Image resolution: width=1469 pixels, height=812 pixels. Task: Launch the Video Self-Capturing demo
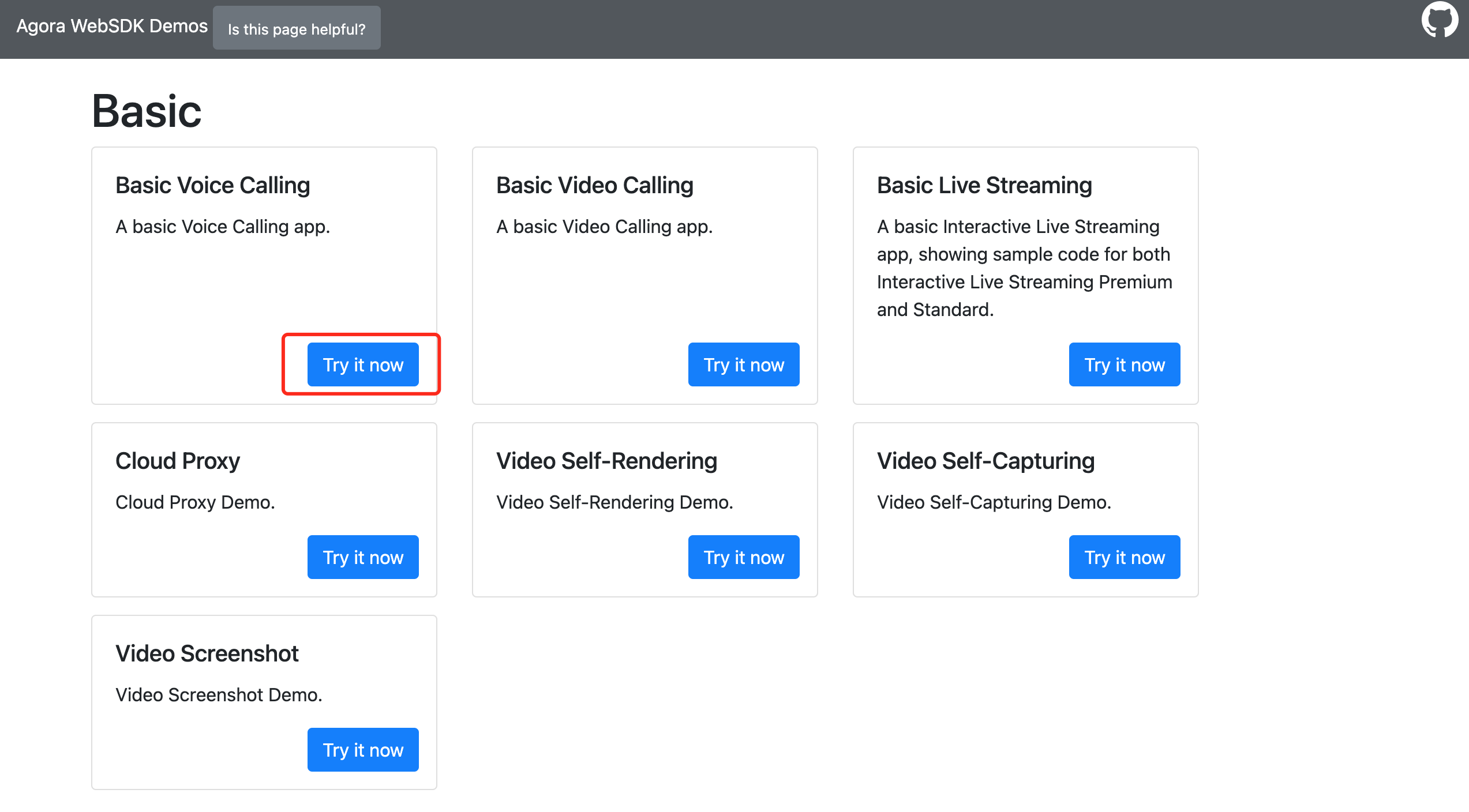click(1125, 557)
